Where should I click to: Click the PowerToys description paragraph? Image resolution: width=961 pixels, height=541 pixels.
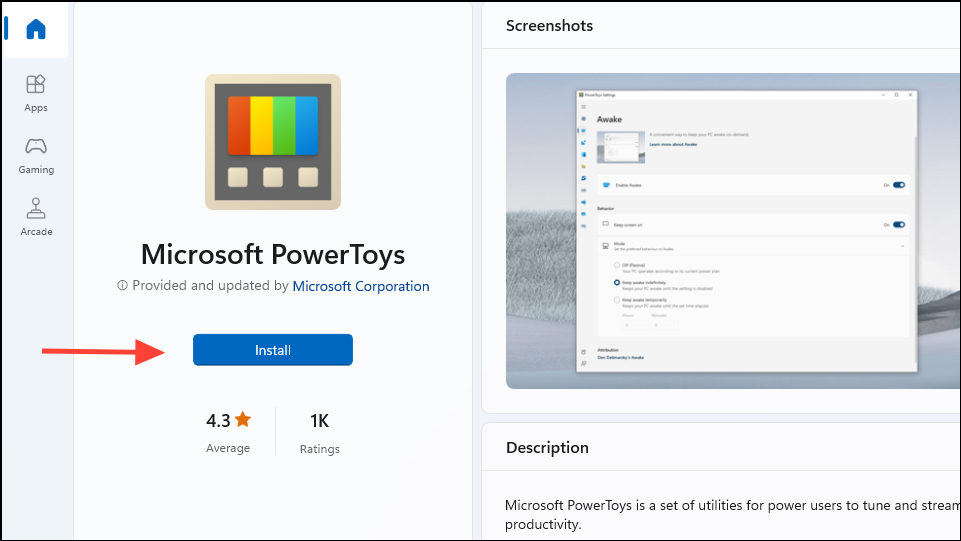point(732,515)
